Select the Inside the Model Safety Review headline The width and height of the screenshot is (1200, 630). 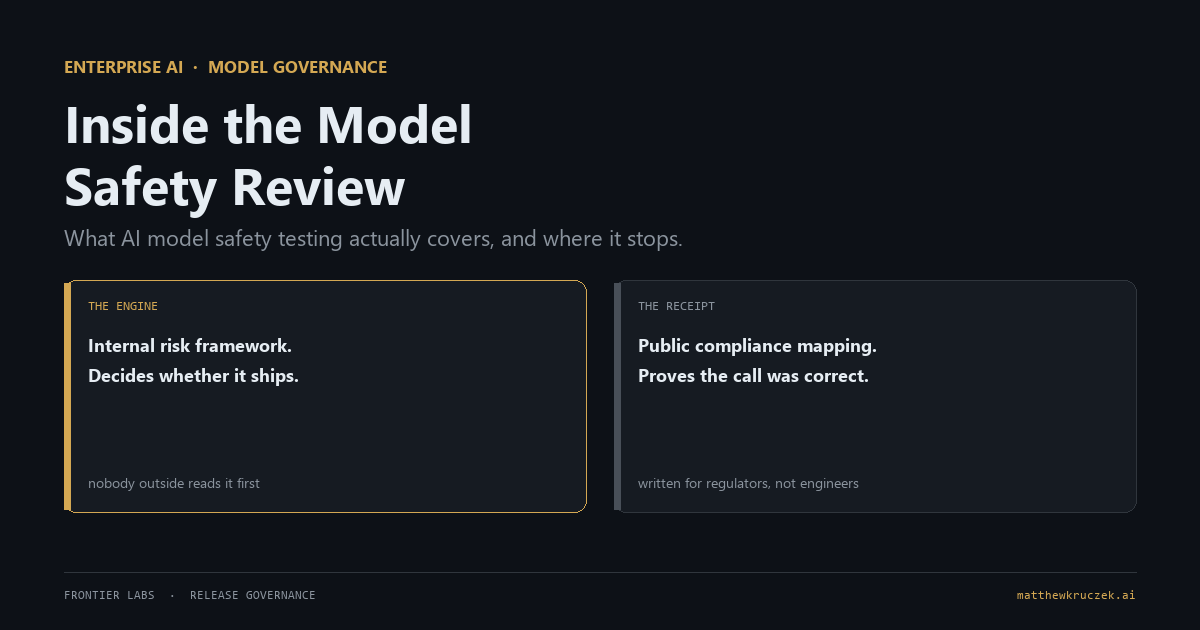[x=268, y=157]
